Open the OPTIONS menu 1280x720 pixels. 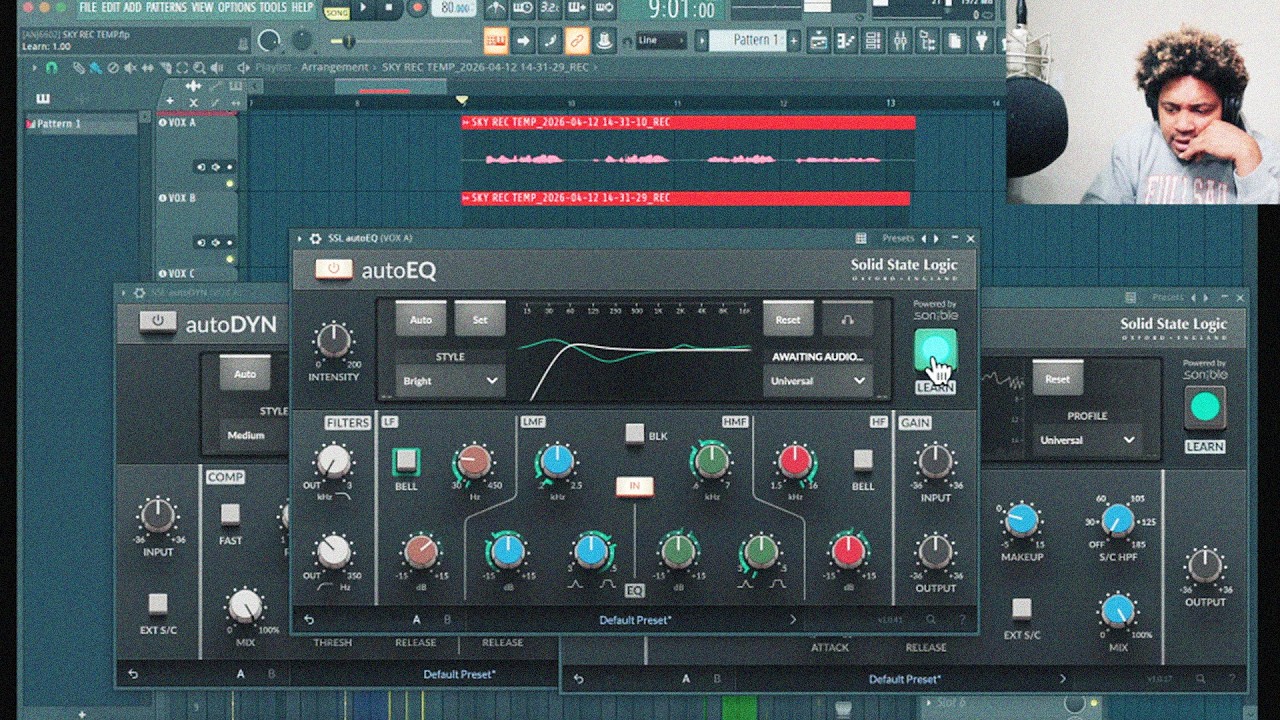[237, 8]
